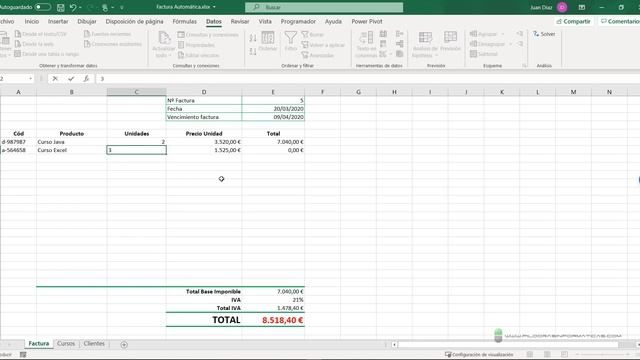640x360 pixels.
Task: Click the Comentarios button
Action: tap(620, 21)
